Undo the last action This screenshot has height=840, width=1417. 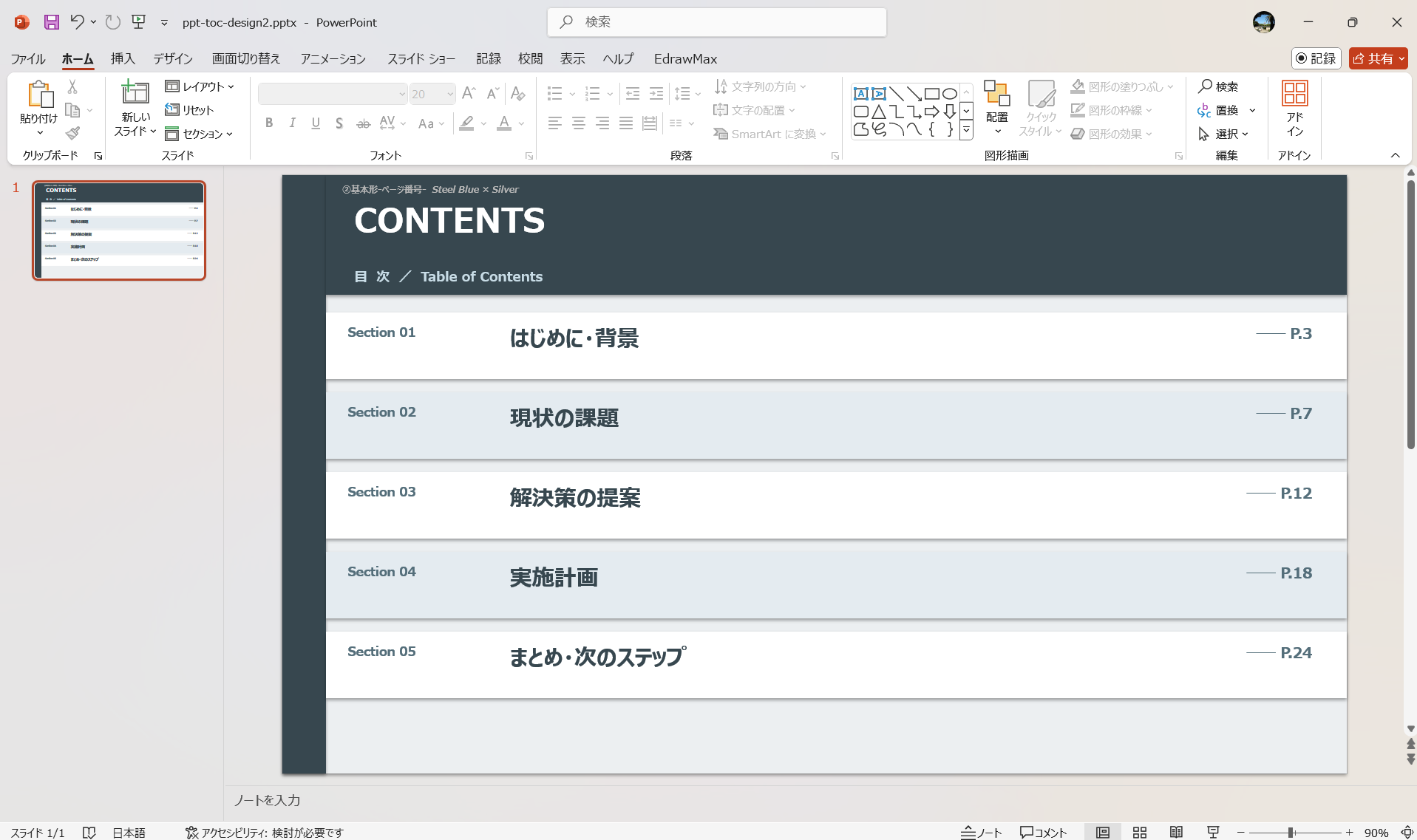click(77, 22)
